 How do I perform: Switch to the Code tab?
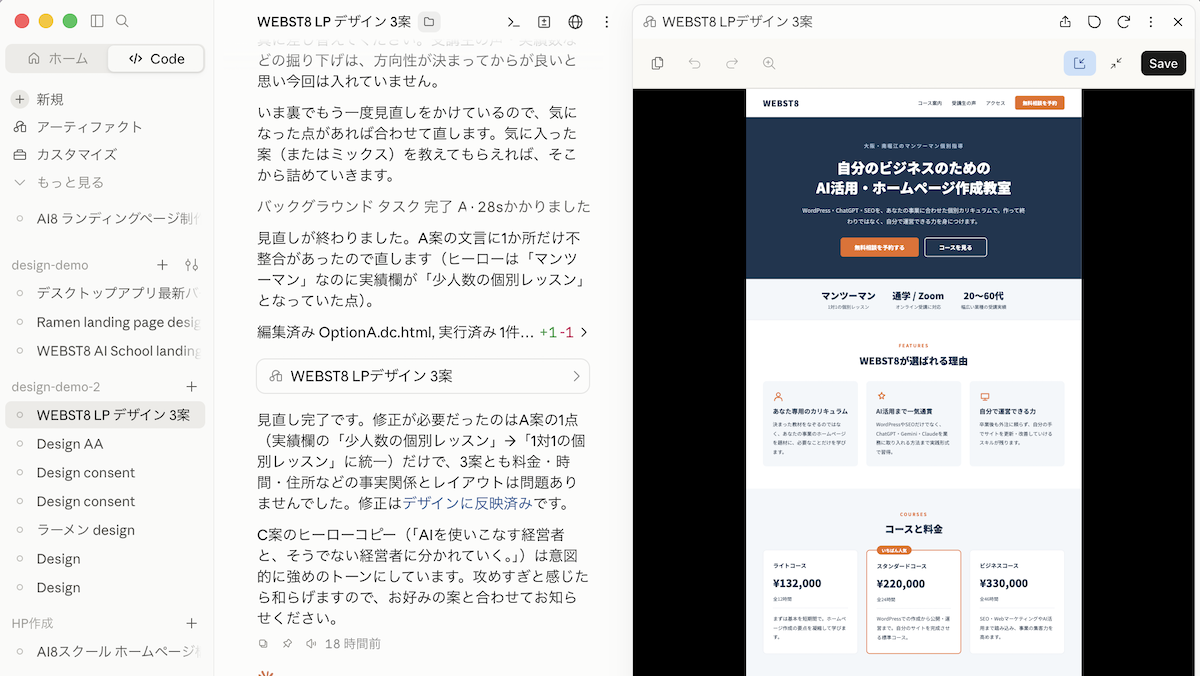tap(156, 59)
